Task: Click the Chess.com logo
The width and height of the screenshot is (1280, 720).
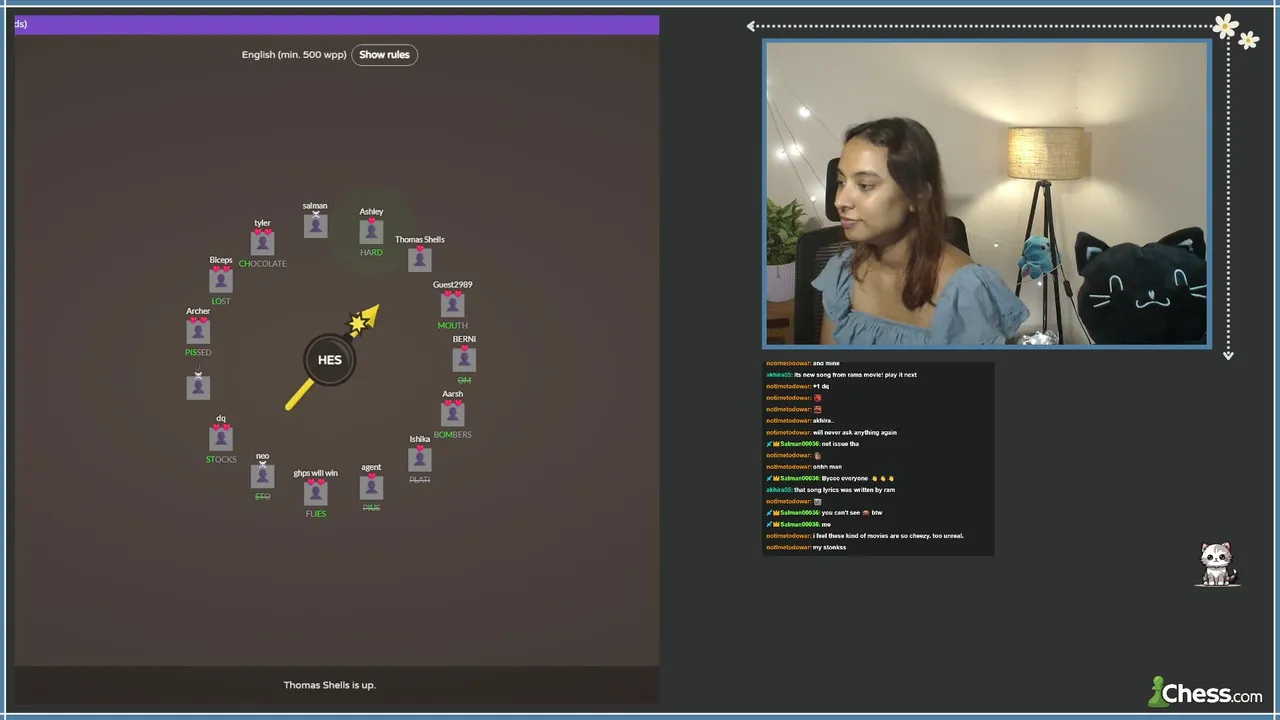Action: [1205, 693]
